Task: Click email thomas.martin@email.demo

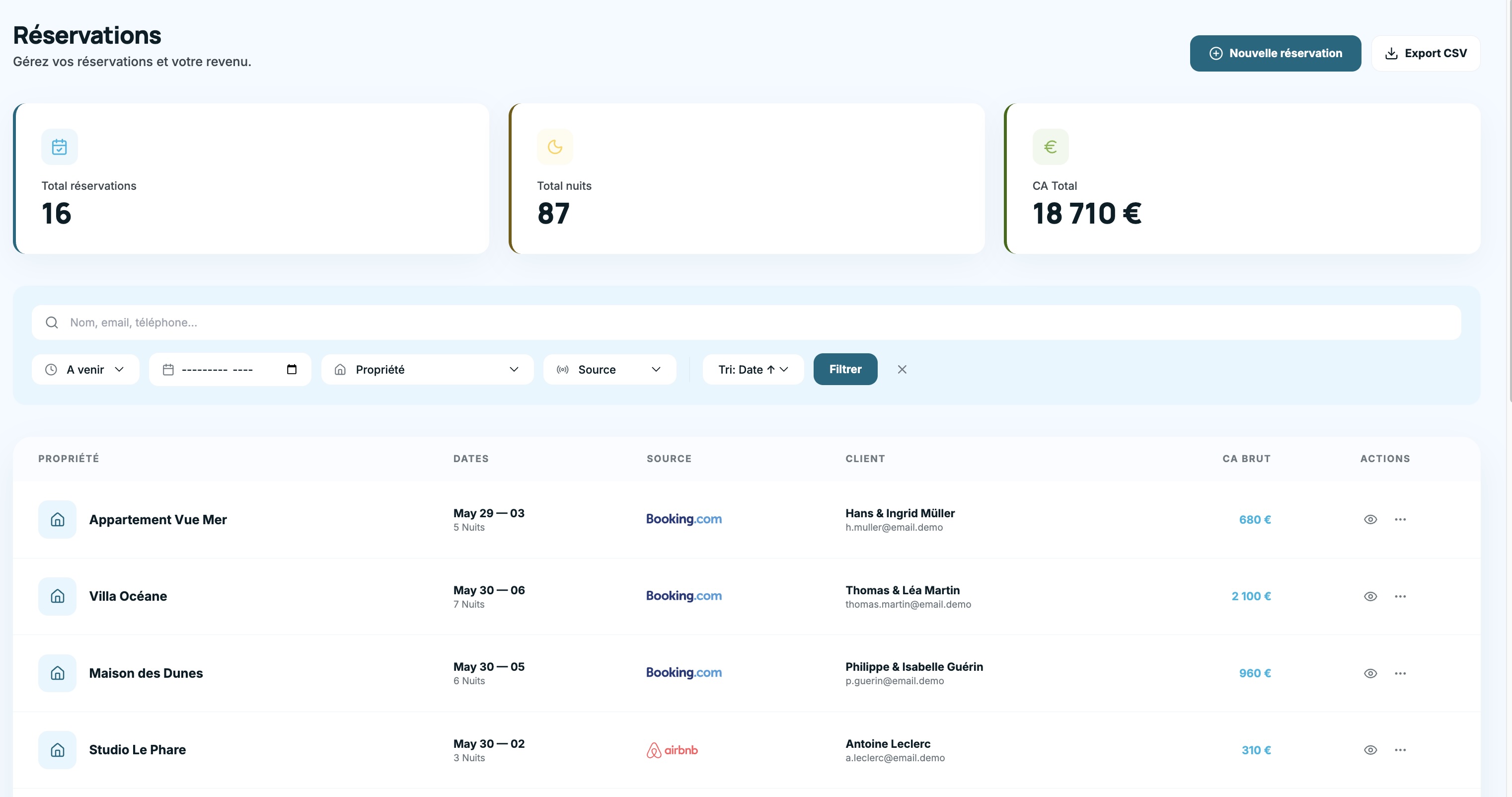Action: (x=908, y=604)
